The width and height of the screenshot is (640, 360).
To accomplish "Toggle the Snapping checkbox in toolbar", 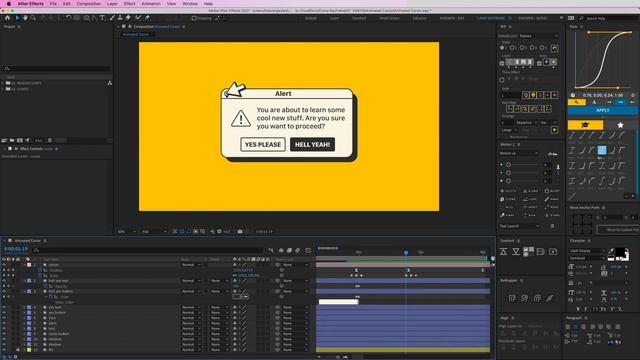I will pos(194,18).
